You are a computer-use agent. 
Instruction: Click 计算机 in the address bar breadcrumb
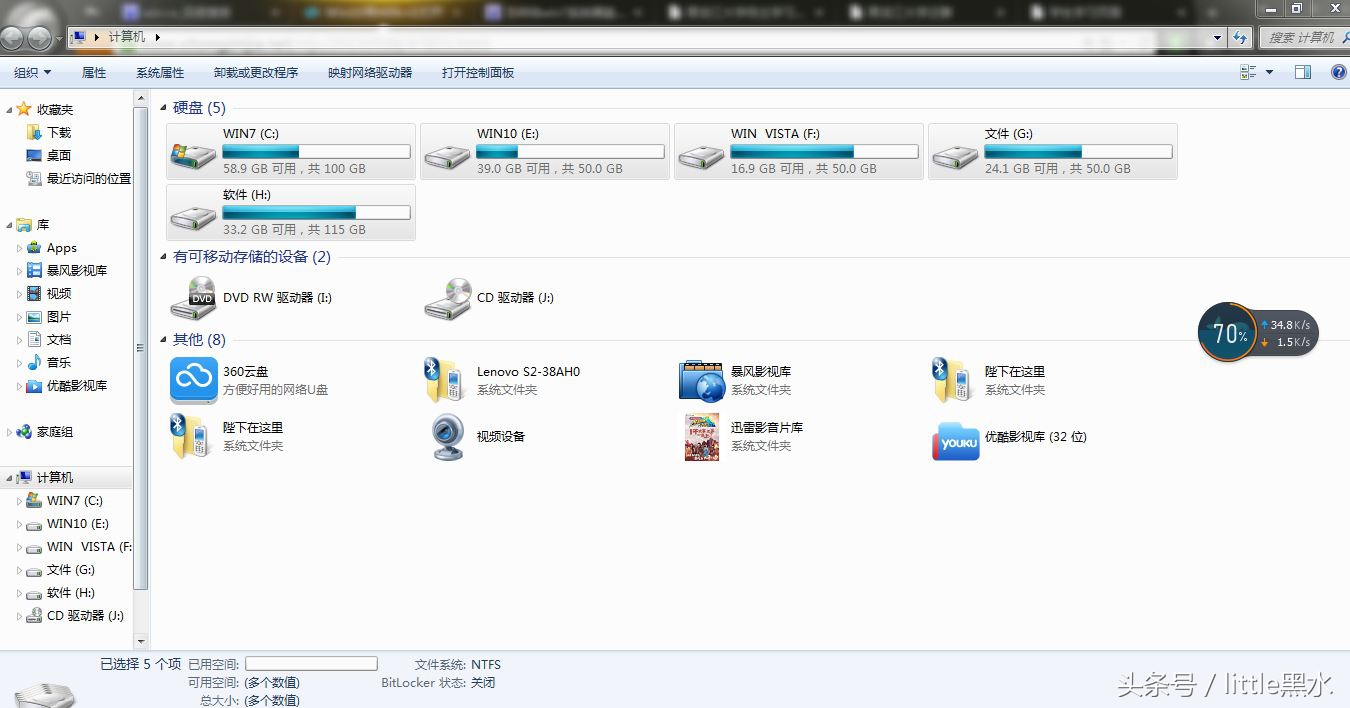tap(127, 37)
